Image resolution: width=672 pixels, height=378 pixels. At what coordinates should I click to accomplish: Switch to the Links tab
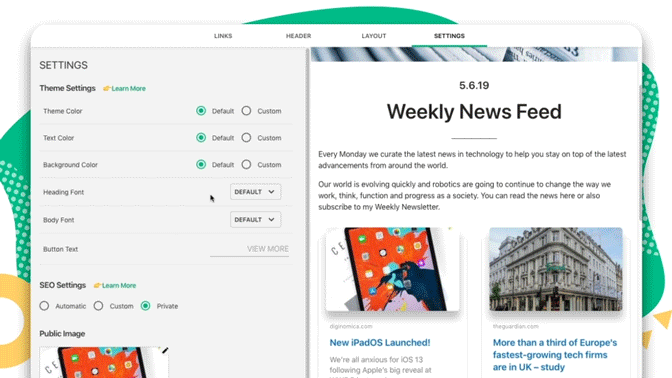click(x=223, y=36)
